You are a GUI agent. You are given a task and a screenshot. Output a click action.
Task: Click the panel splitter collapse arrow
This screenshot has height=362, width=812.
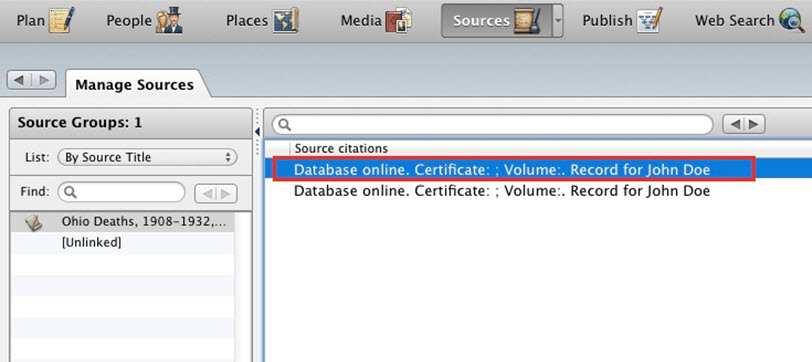point(257,132)
